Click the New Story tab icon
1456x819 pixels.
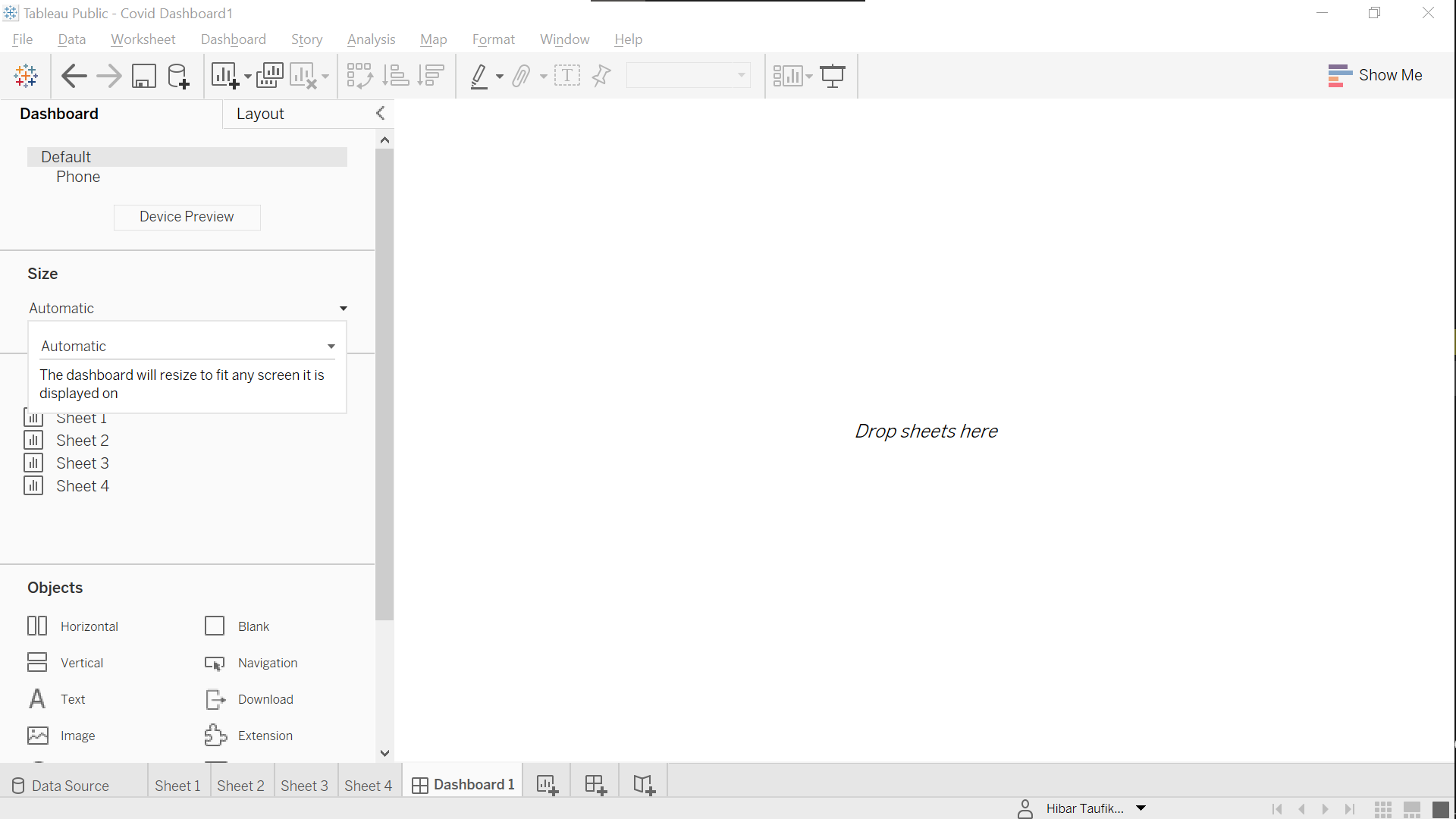(644, 785)
